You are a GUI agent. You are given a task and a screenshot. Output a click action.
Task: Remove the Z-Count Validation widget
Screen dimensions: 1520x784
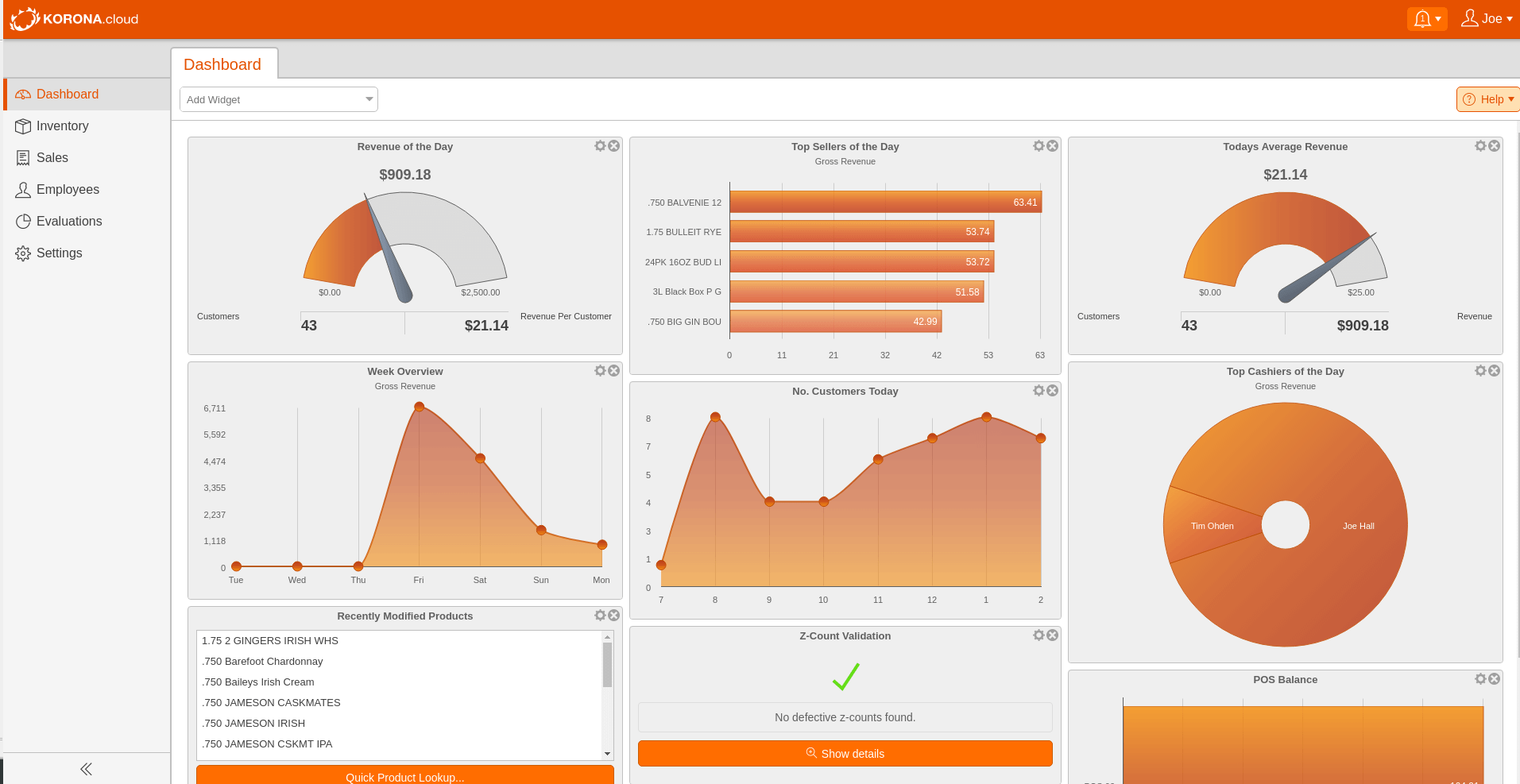(1053, 635)
